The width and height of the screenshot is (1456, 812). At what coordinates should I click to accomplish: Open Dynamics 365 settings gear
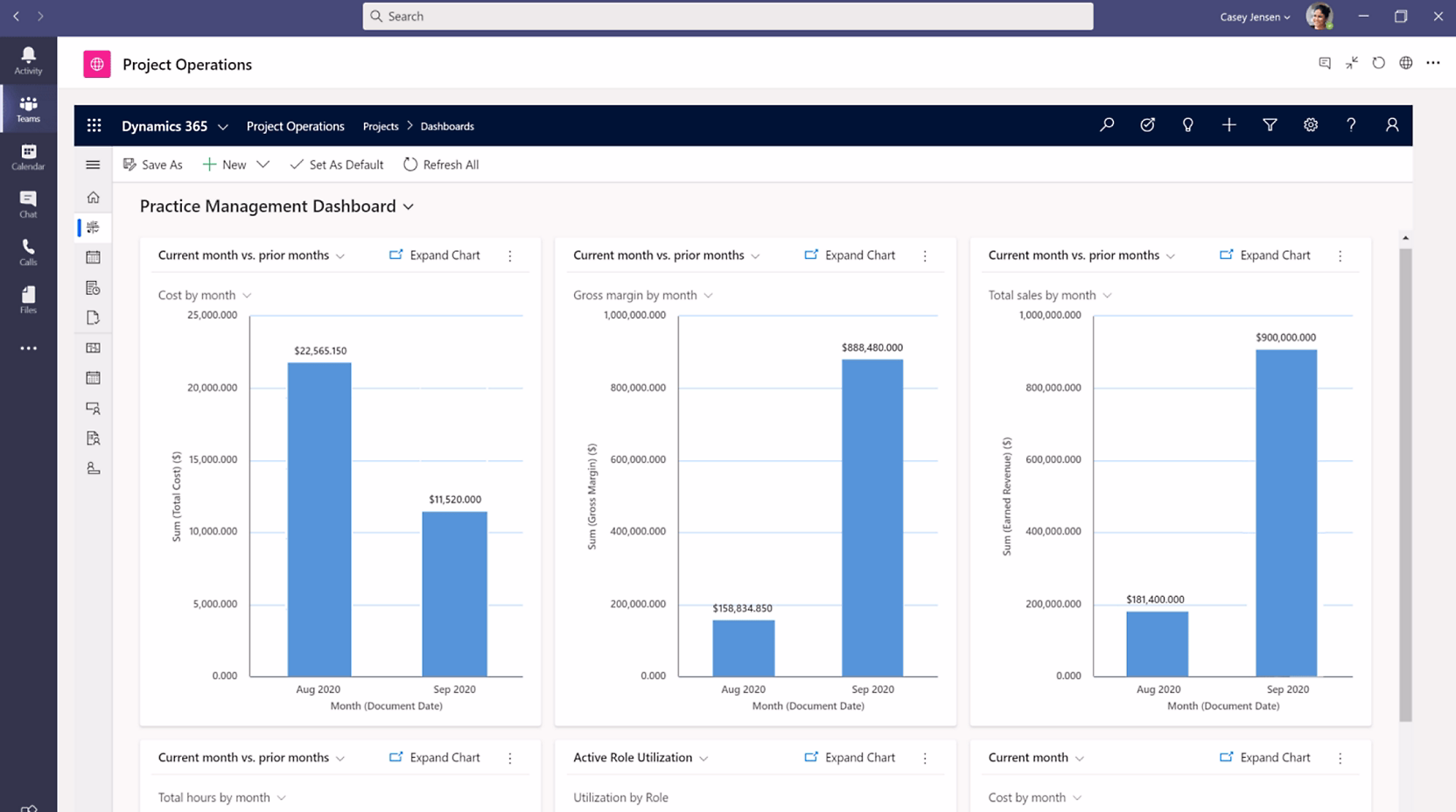pos(1310,125)
